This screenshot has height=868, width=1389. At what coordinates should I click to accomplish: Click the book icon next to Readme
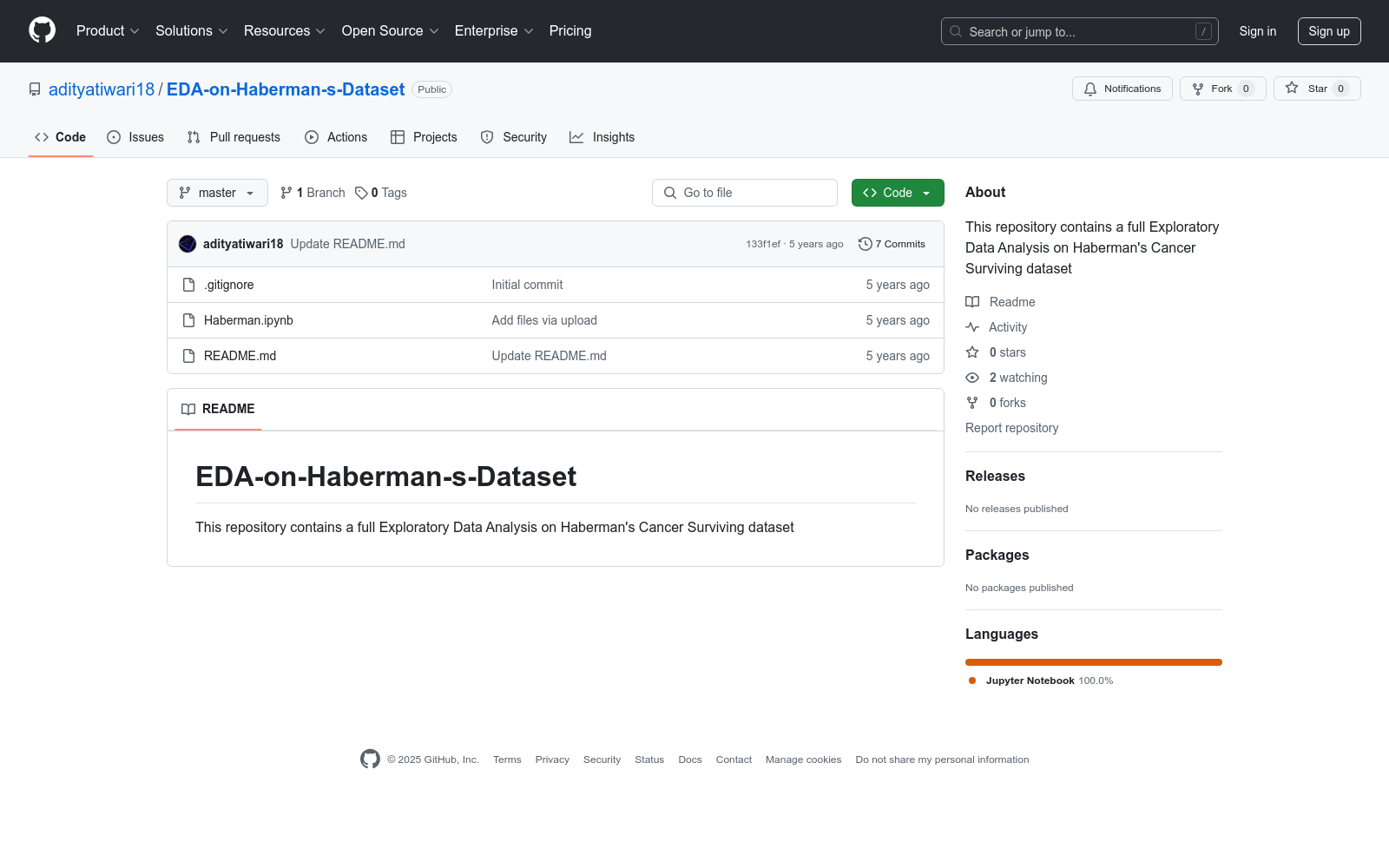tap(972, 302)
